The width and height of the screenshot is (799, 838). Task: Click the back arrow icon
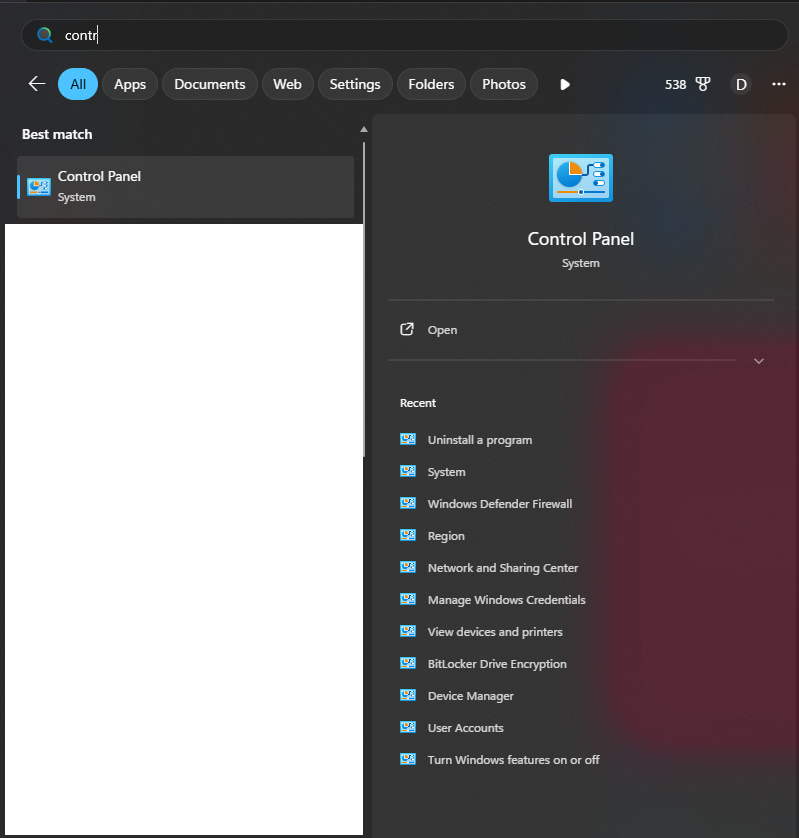click(37, 84)
